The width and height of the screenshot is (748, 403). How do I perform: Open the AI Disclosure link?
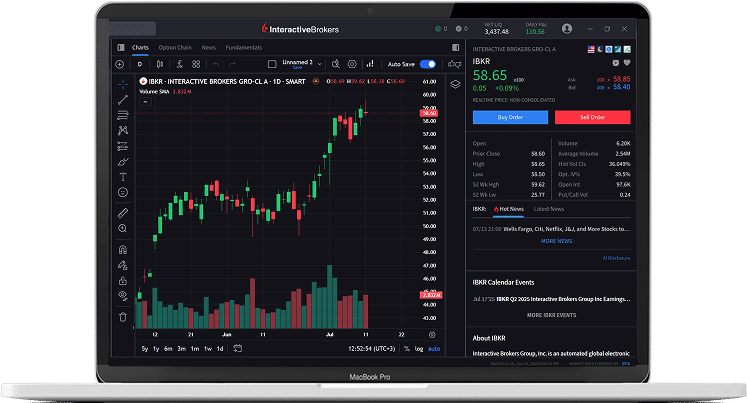[x=616, y=258]
